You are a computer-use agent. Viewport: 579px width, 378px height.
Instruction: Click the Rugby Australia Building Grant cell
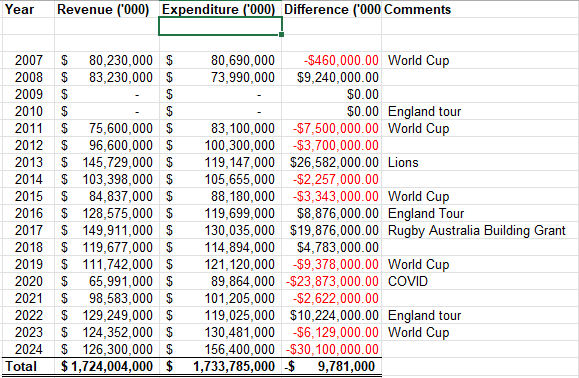pyautogui.click(x=480, y=230)
